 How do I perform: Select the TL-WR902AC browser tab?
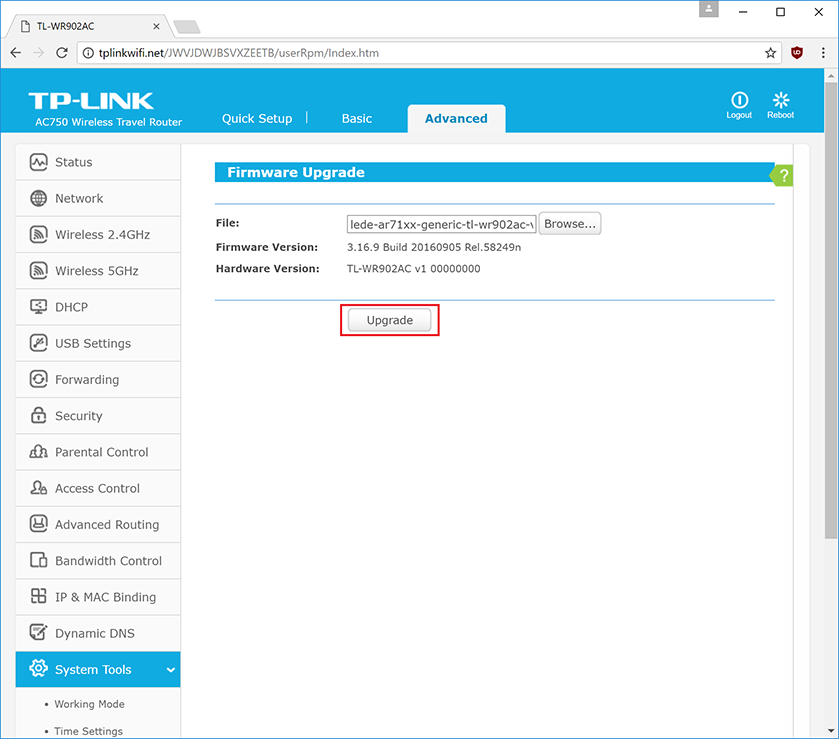tap(90, 26)
